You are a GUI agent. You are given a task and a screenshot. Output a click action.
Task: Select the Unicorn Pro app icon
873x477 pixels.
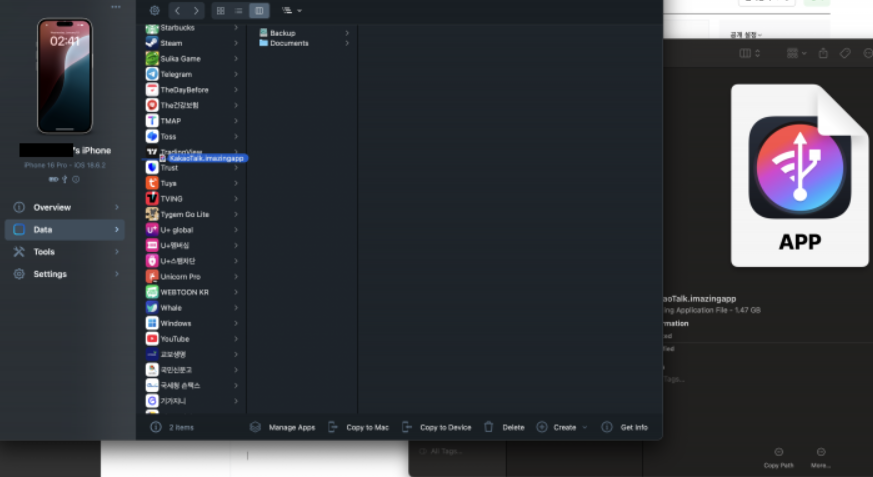152,277
